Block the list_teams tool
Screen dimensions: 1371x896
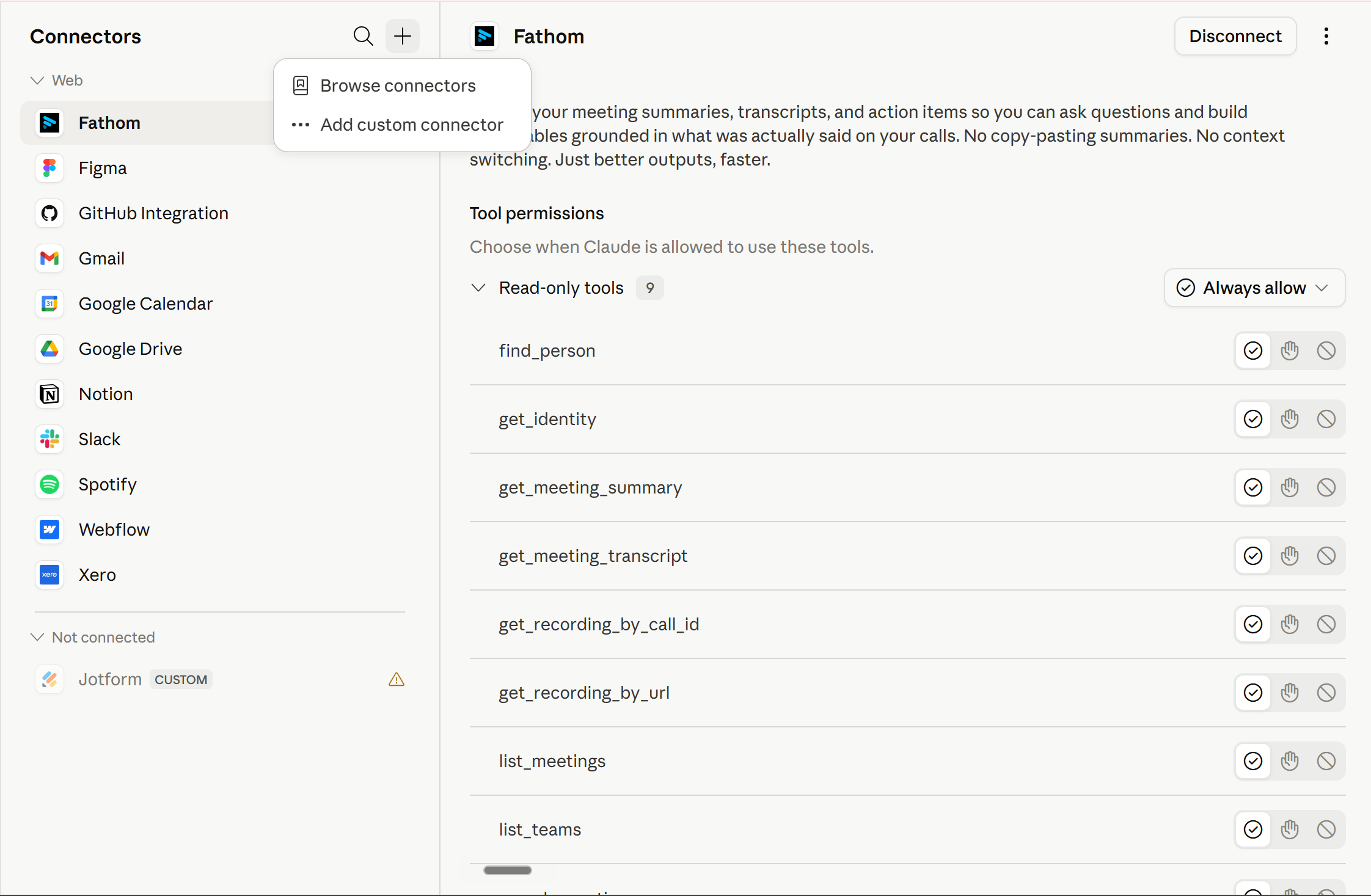(1326, 829)
